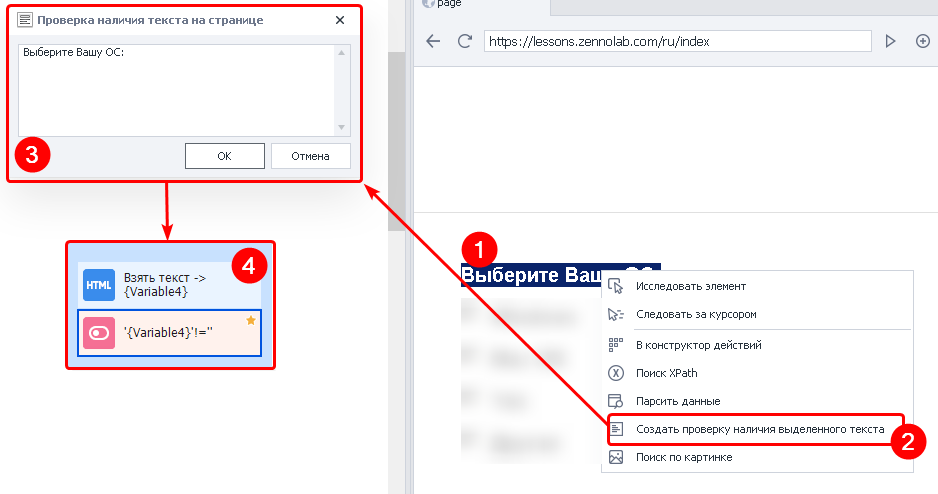This screenshot has width=938, height=494.
Task: Click the image search icon in the context menu
Action: click(x=616, y=457)
